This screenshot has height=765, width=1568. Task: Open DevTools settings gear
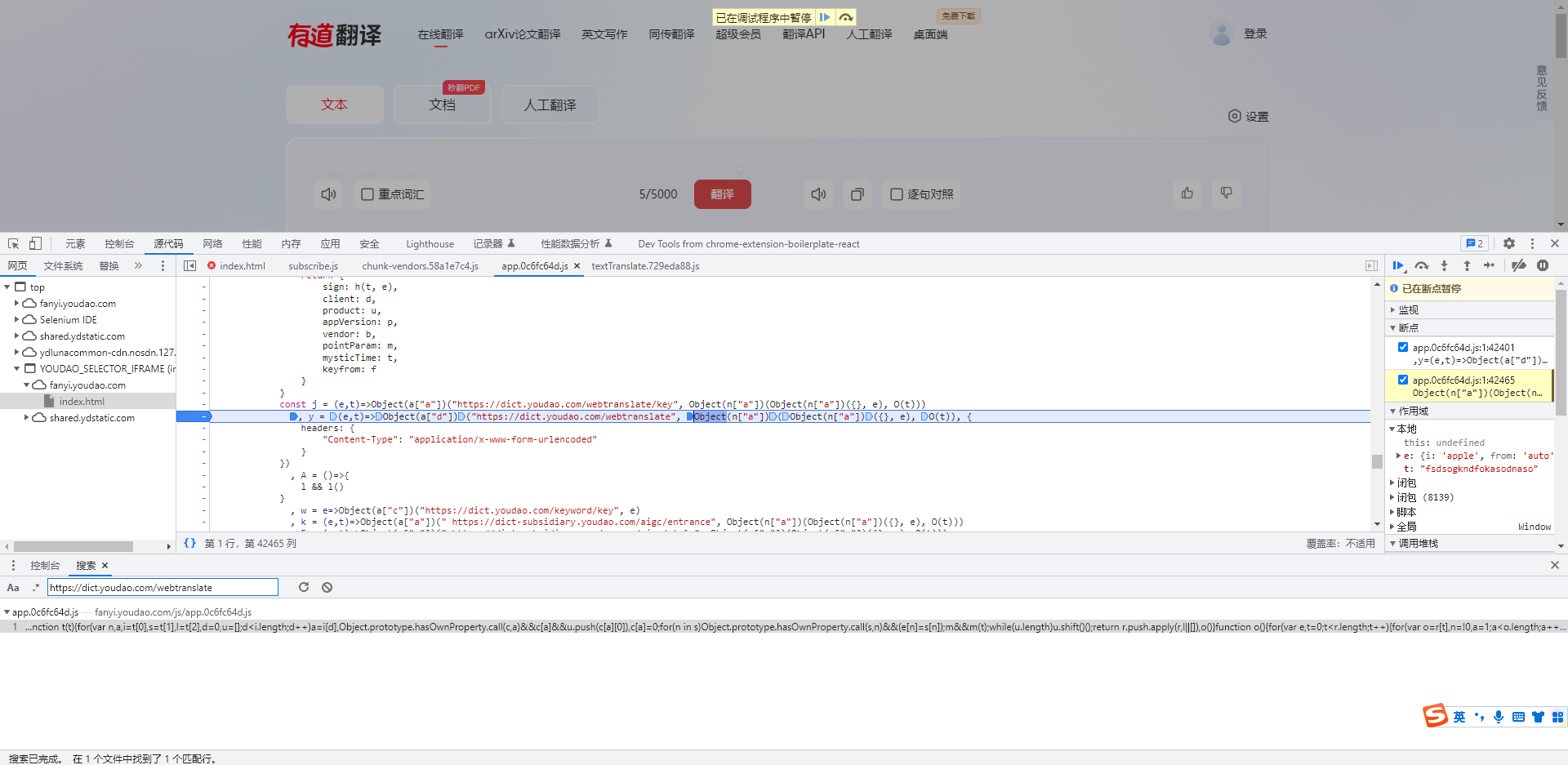[1509, 243]
